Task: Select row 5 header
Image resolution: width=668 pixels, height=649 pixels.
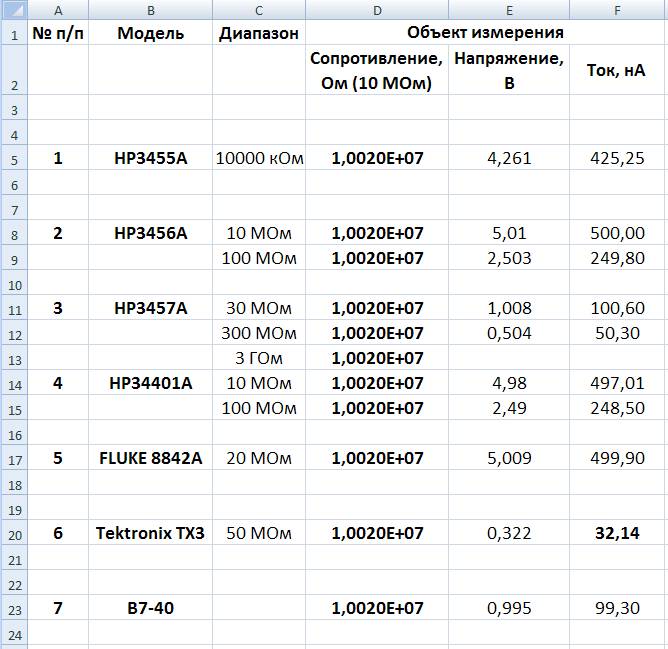Action: point(14,158)
